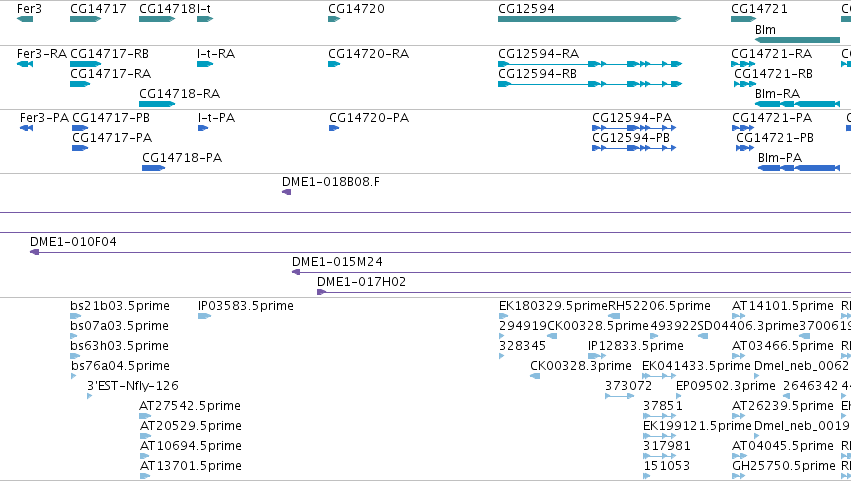Image resolution: width=851 pixels, height=481 pixels.
Task: Click the 373072 EST feature
Action: pos(619,396)
